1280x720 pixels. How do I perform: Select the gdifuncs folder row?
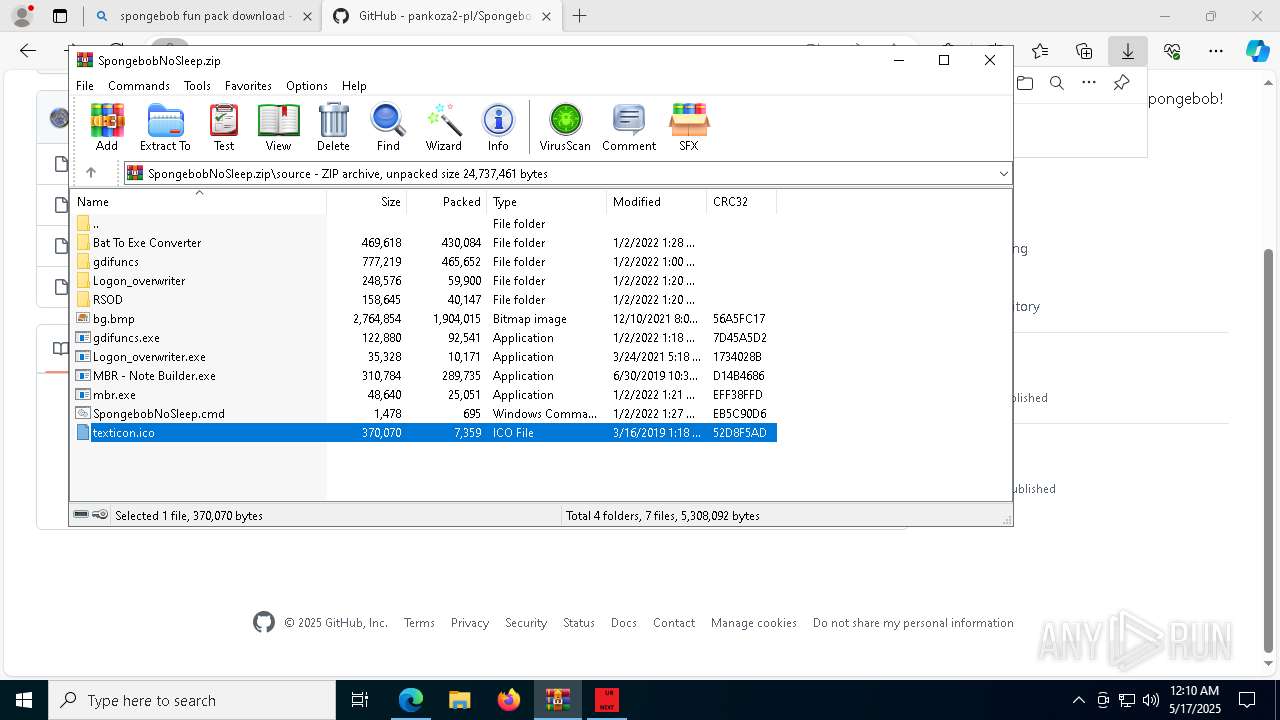click(423, 262)
